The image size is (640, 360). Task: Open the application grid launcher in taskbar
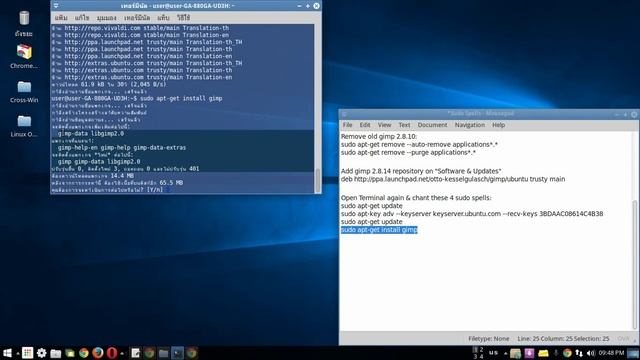pyautogui.click(x=27, y=353)
